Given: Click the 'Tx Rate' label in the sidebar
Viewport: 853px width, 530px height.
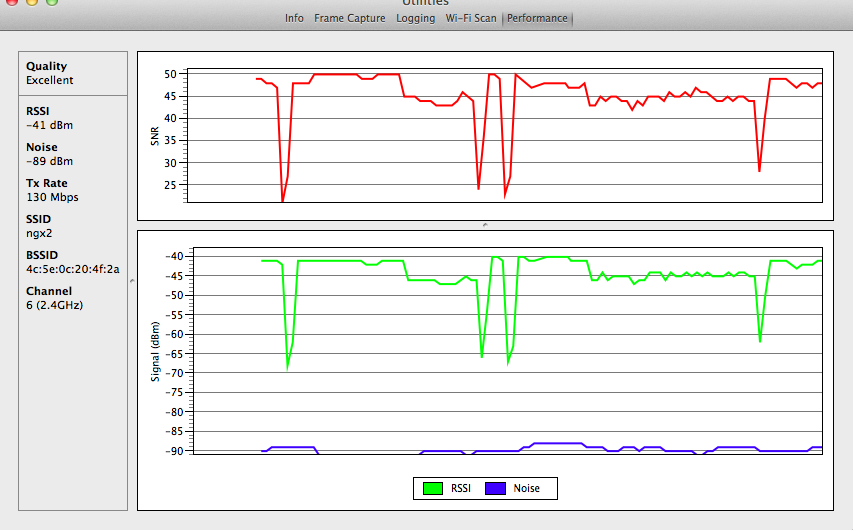Looking at the screenshot, I should (x=47, y=183).
